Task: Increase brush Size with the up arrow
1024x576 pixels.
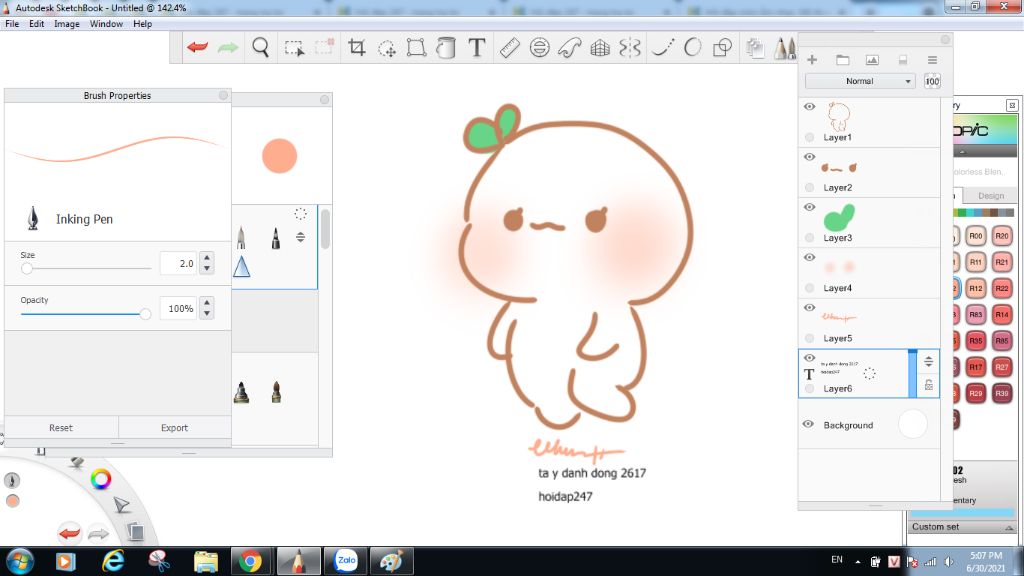Action: coord(207,257)
